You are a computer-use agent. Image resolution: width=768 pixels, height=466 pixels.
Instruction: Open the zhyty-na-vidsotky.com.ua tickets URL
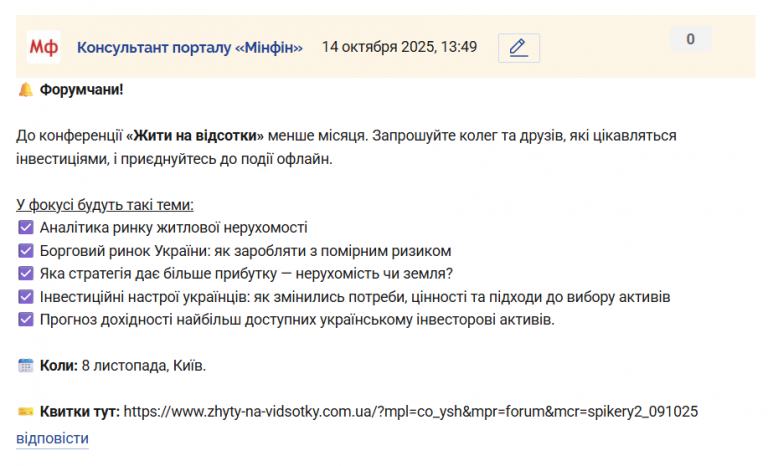[x=411, y=411]
